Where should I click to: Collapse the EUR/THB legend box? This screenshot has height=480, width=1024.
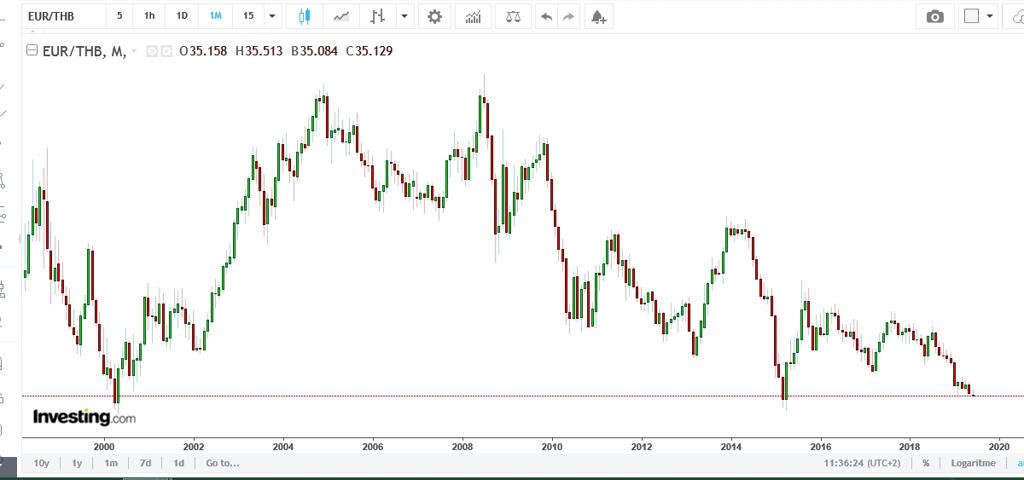32,52
